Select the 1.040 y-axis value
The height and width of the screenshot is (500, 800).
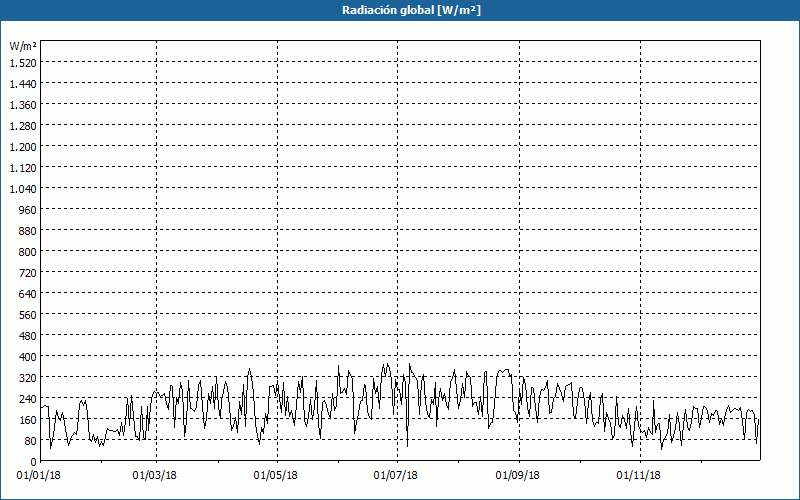(23, 189)
